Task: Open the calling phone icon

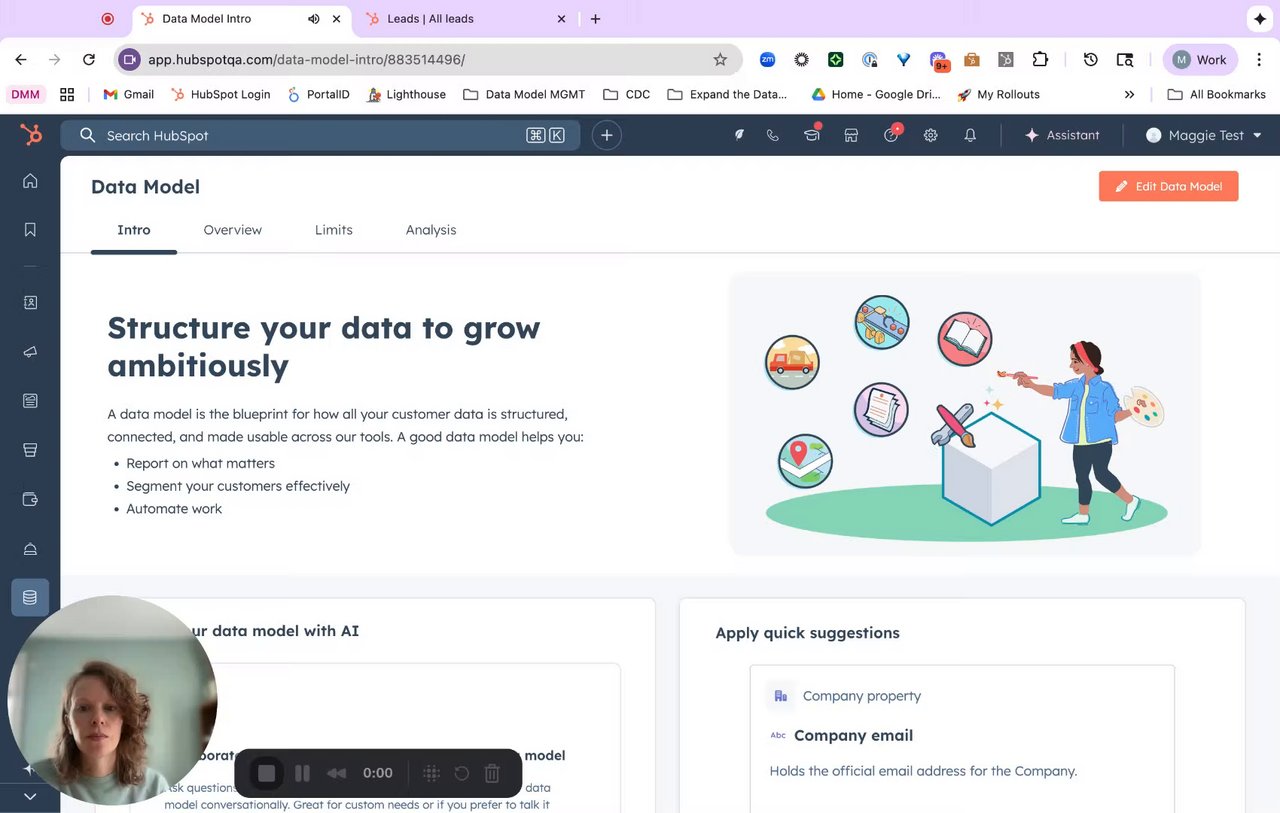Action: point(773,135)
